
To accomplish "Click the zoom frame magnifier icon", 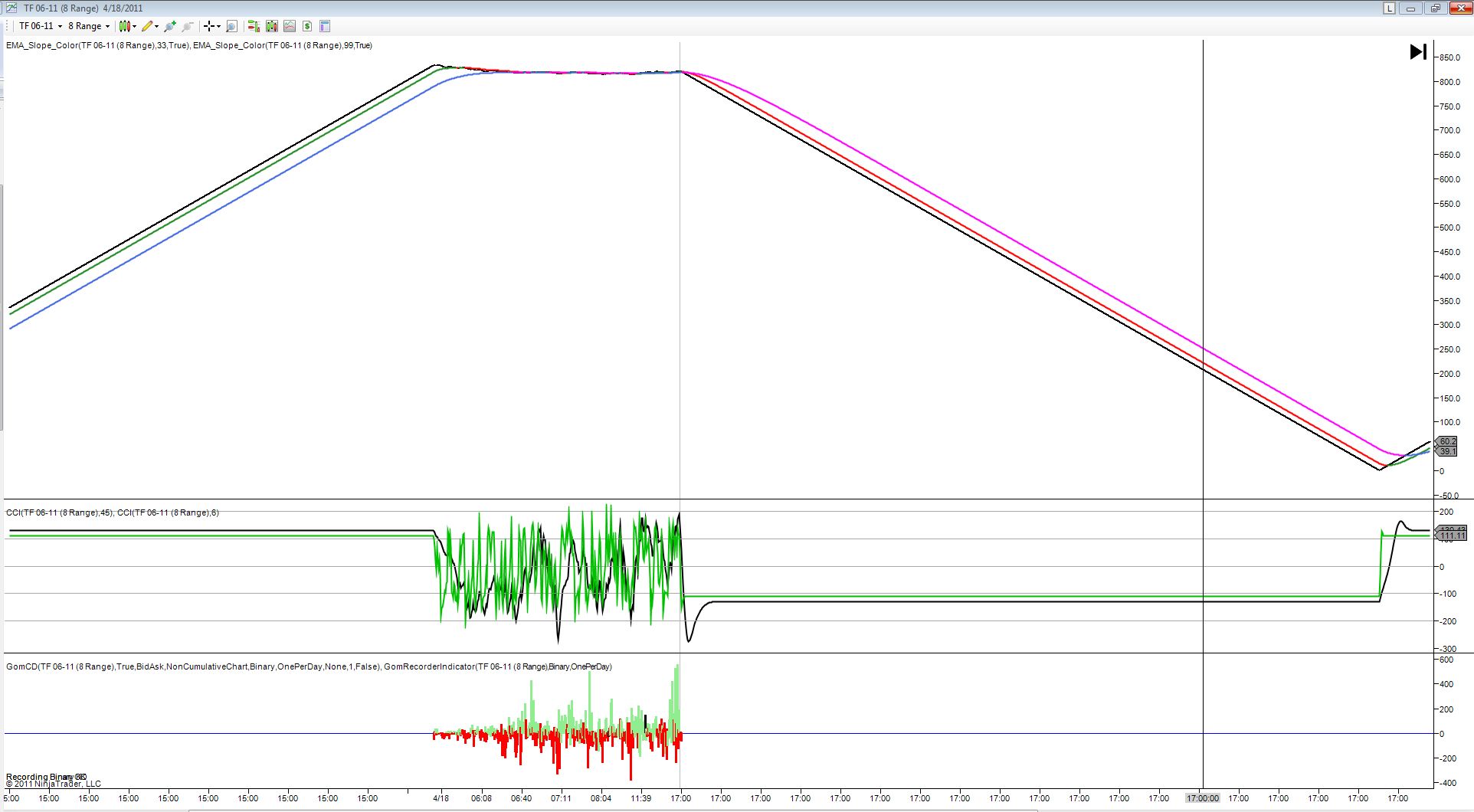I will pos(232,26).
